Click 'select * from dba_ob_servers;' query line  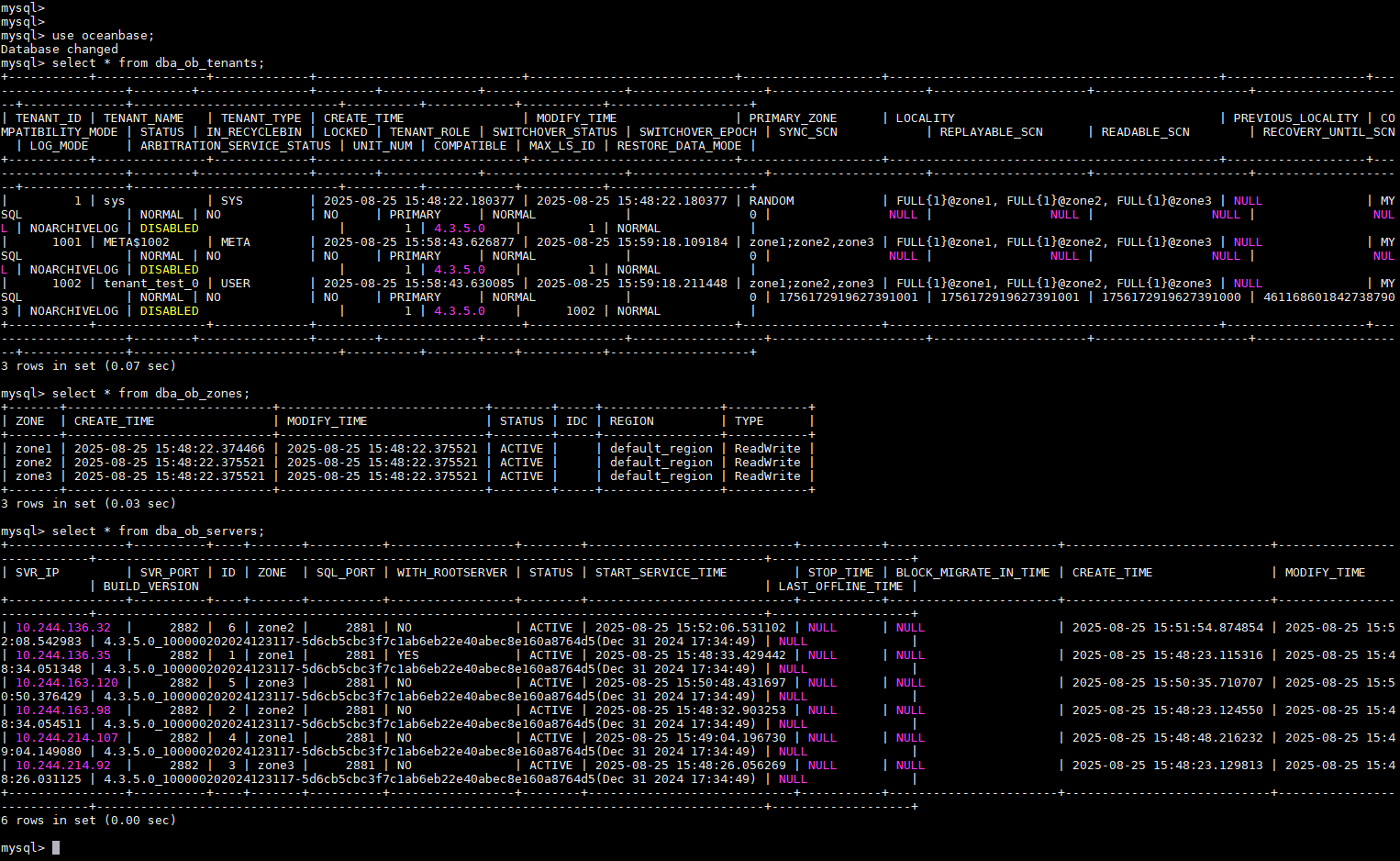click(158, 531)
